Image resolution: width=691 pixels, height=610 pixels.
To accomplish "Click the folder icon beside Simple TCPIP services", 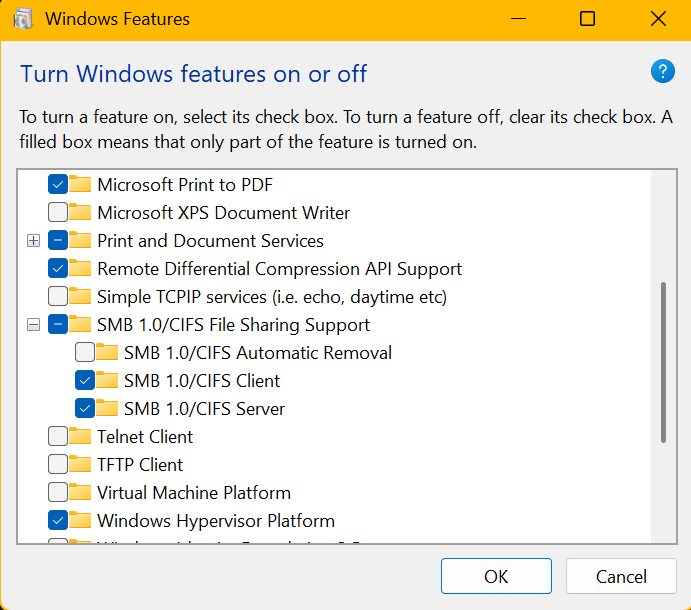I will (x=80, y=296).
